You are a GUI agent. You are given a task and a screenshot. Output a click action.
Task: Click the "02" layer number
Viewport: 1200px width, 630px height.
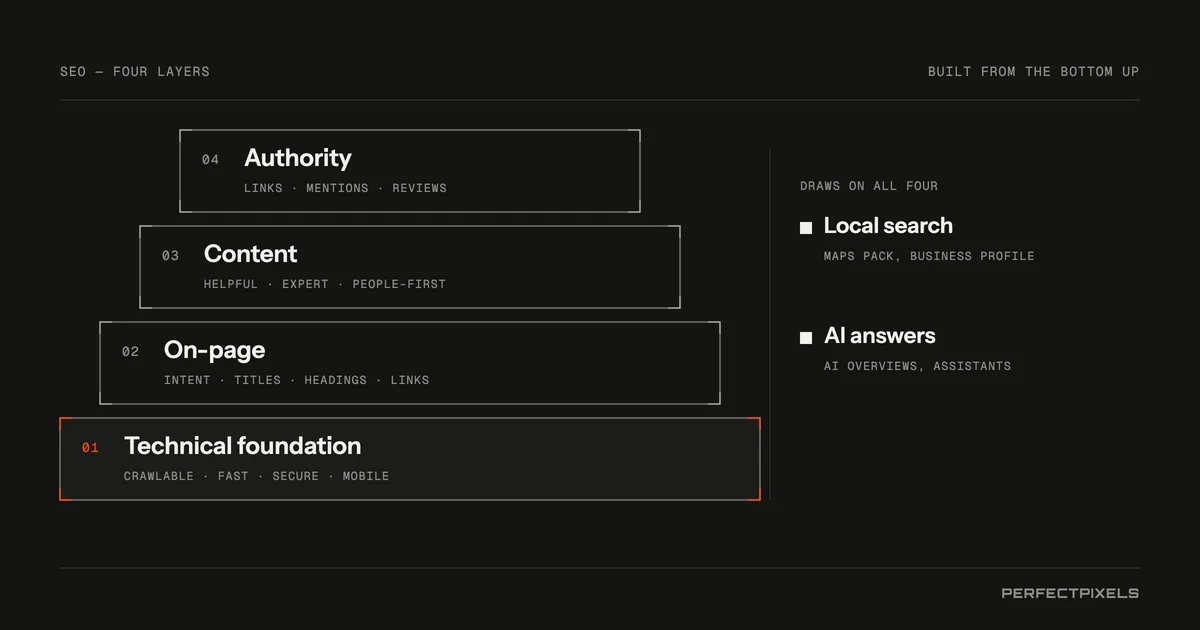point(130,352)
